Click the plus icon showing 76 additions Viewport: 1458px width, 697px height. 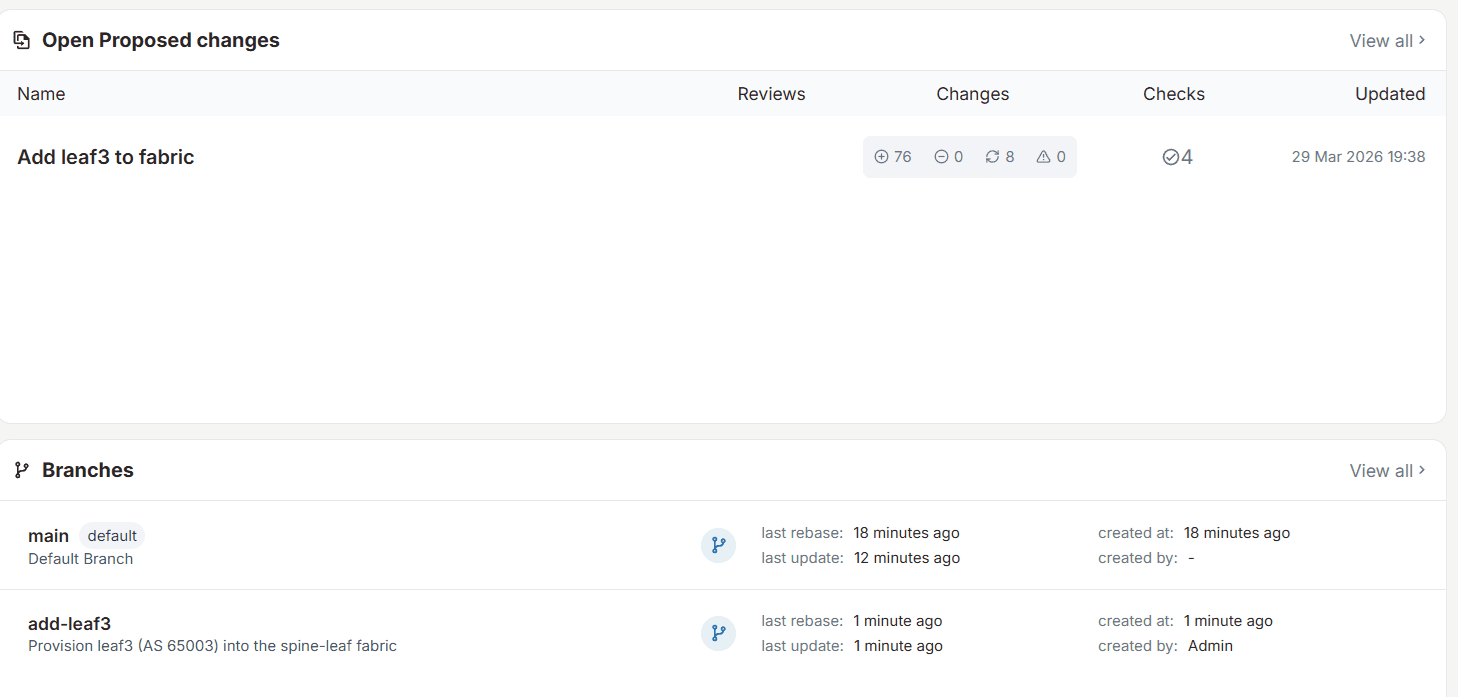tap(881, 156)
